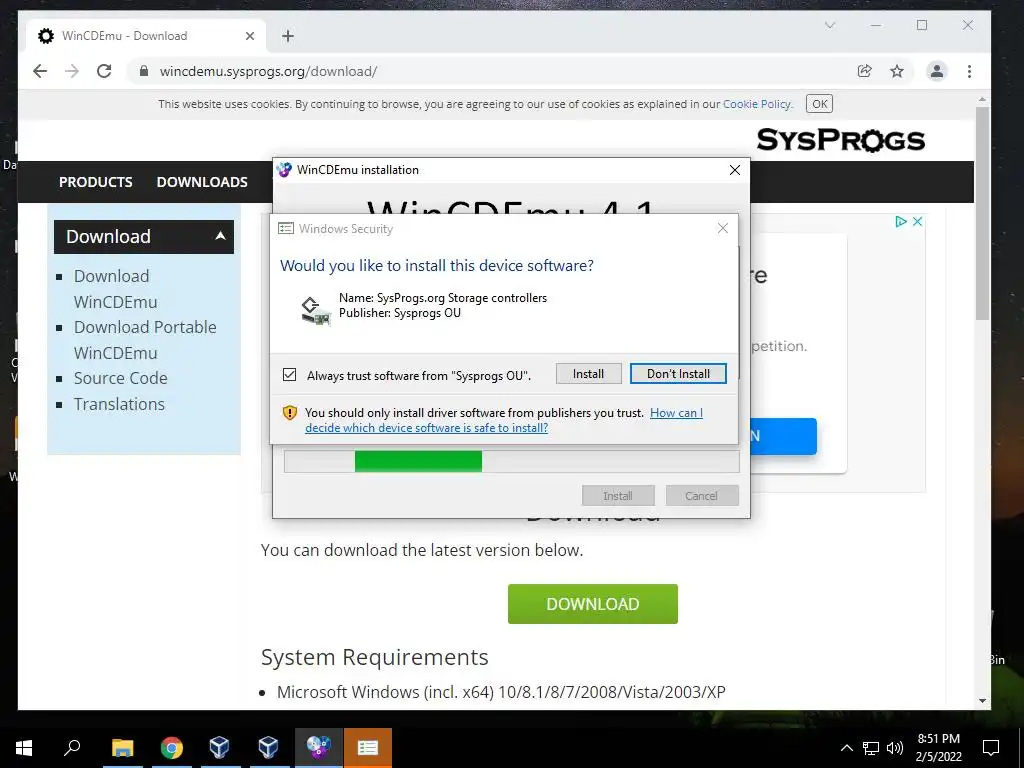This screenshot has width=1024, height=768.
Task: Click the blue ad button
Action: coord(783,436)
